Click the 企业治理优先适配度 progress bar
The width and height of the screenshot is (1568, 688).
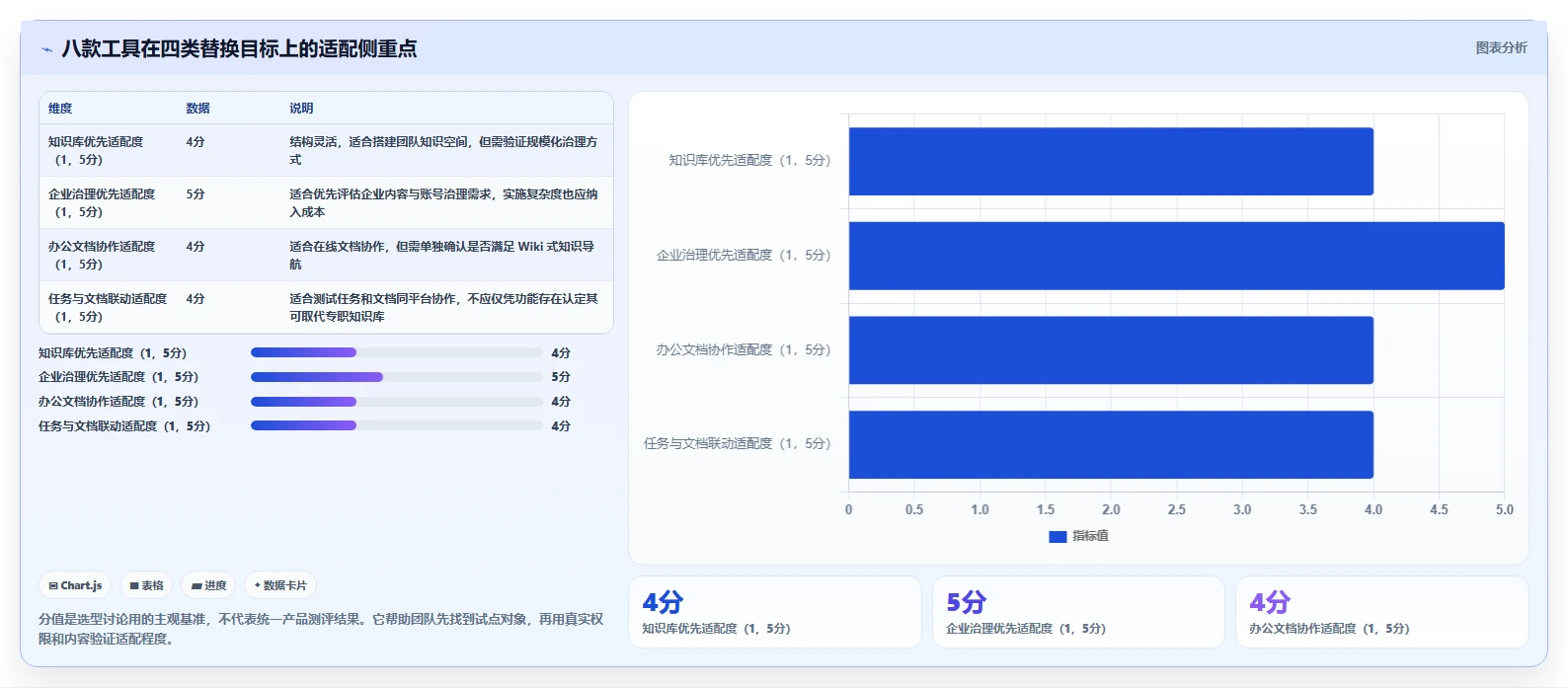[397, 377]
